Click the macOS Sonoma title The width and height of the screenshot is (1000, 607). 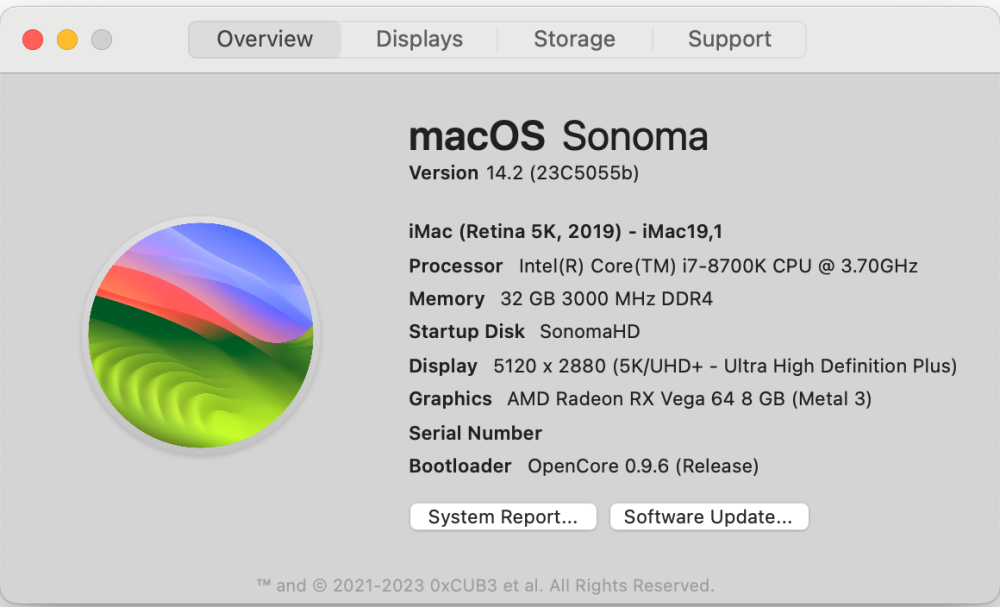coord(558,136)
